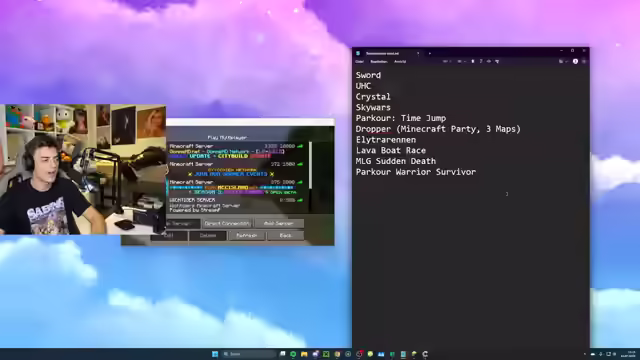Add a new Notepad tab
This screenshot has width=640, height=360.
coord(429,53)
